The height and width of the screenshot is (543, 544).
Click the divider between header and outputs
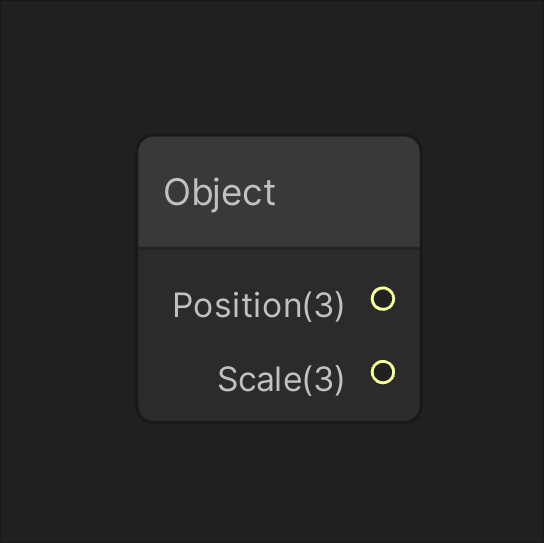[x=279, y=247]
